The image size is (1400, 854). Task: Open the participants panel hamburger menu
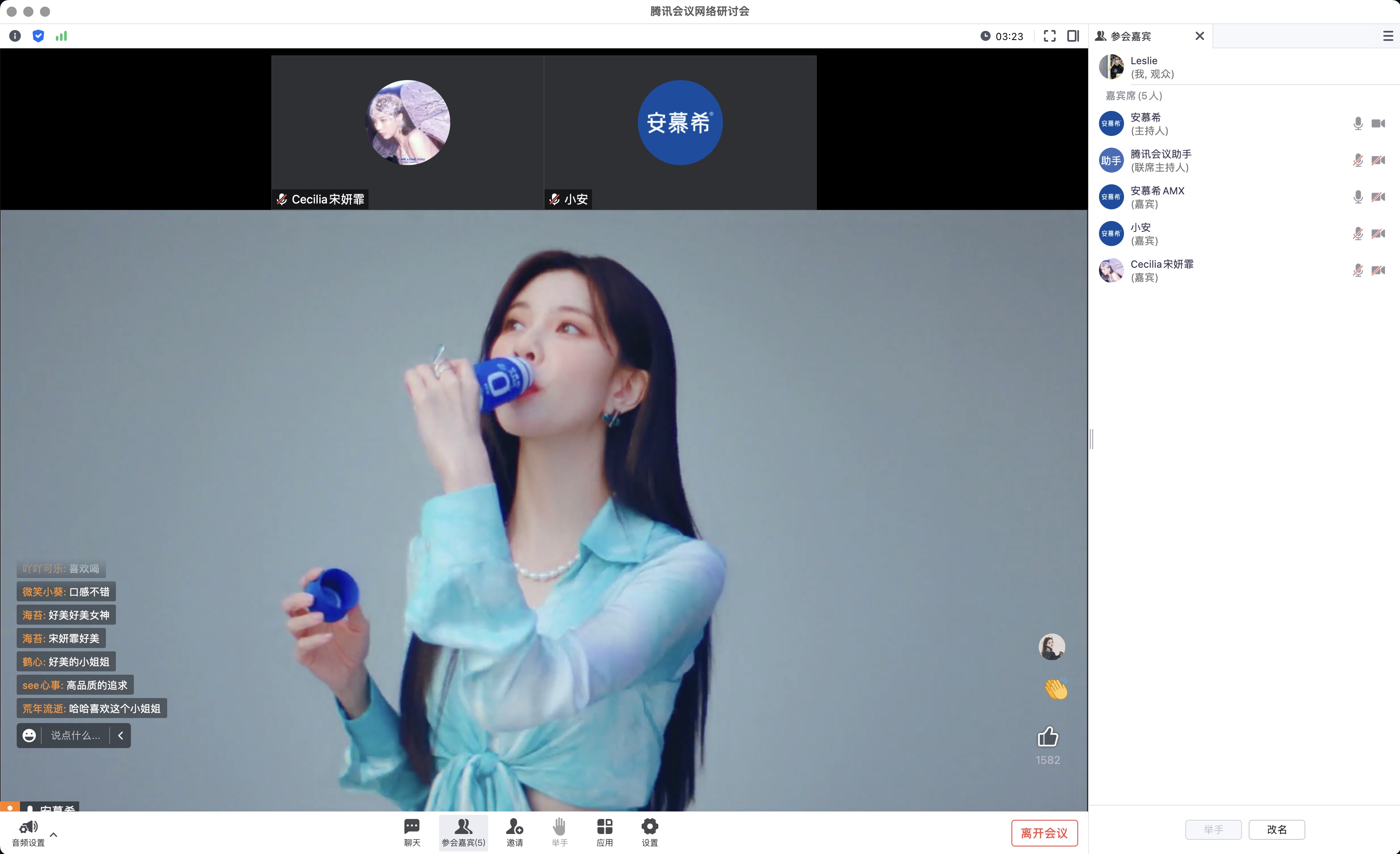[1387, 36]
